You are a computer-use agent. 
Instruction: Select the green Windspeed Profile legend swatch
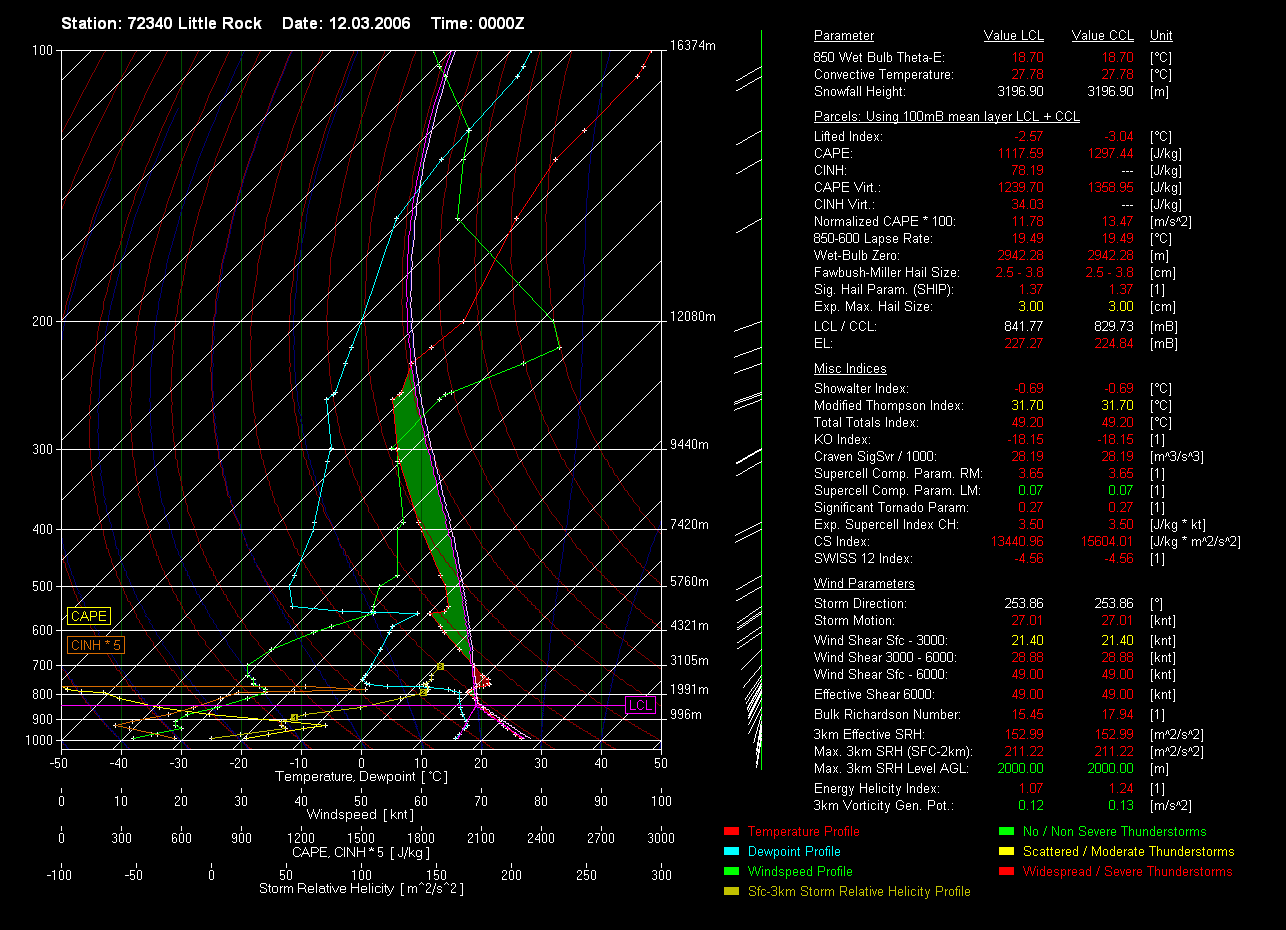click(730, 872)
